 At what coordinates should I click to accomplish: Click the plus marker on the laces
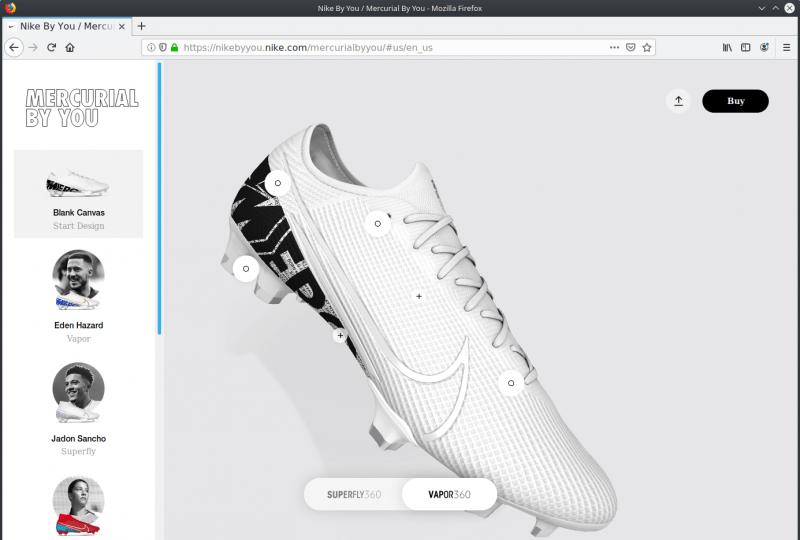click(x=419, y=296)
